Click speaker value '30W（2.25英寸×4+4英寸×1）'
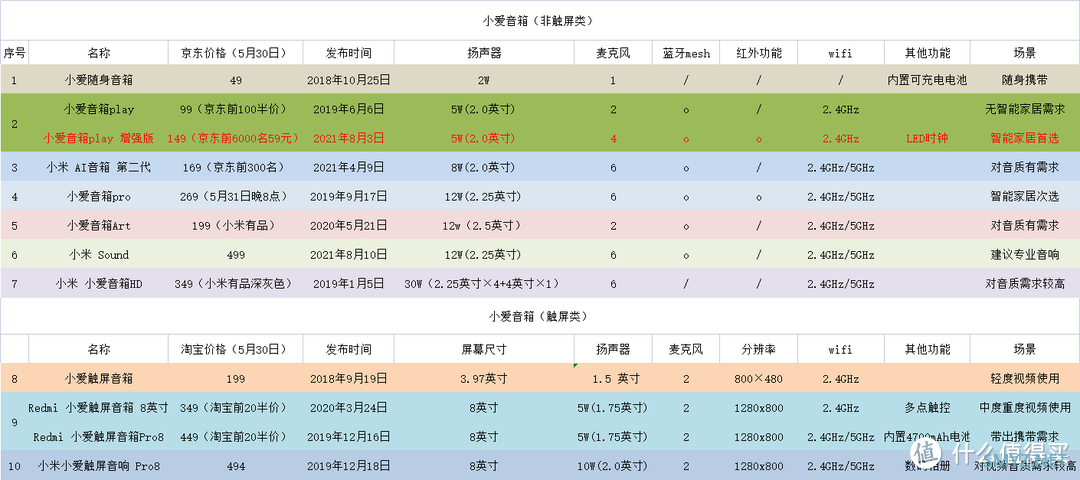The width and height of the screenshot is (1080, 480). [484, 284]
